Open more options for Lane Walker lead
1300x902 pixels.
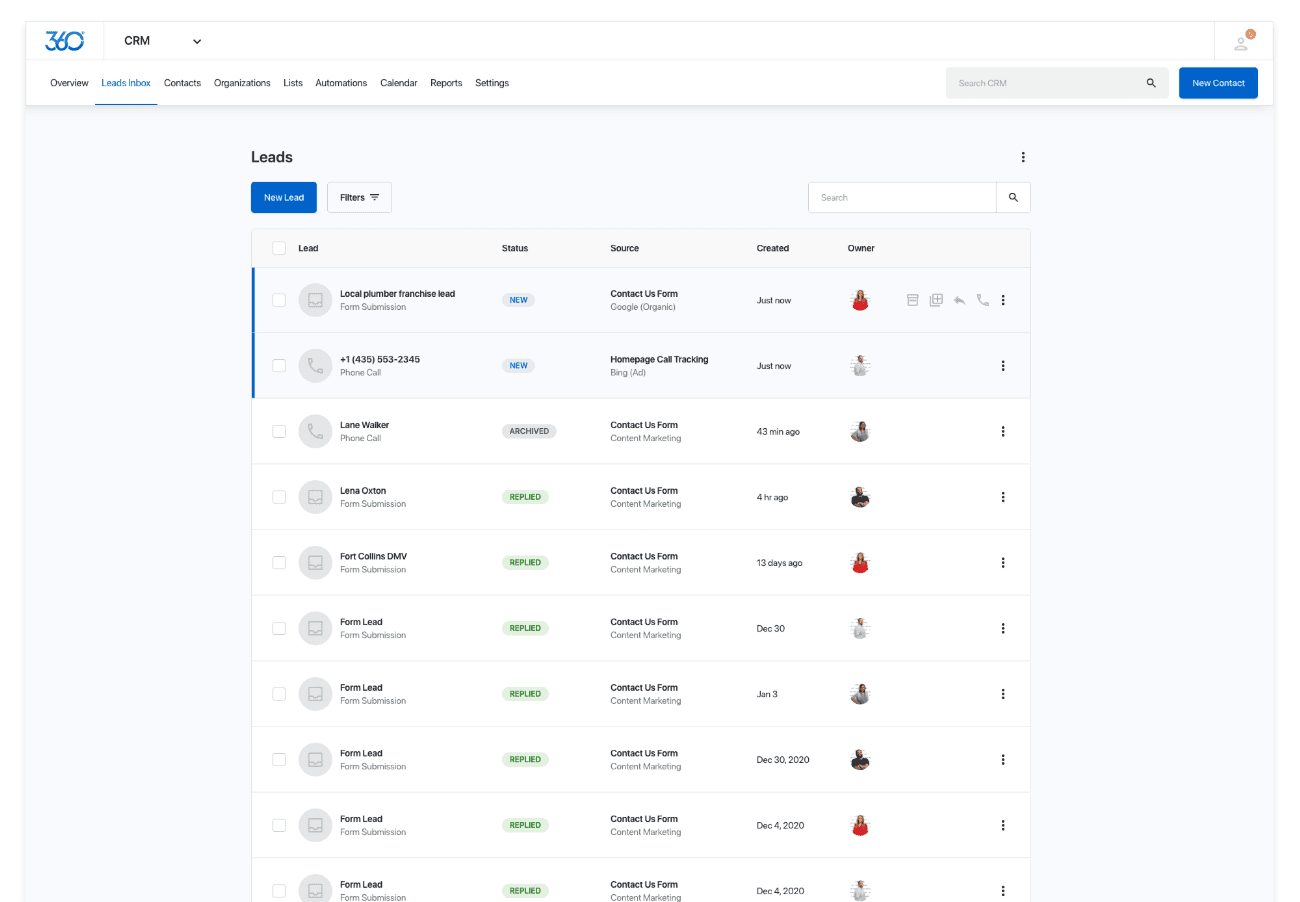1003,431
